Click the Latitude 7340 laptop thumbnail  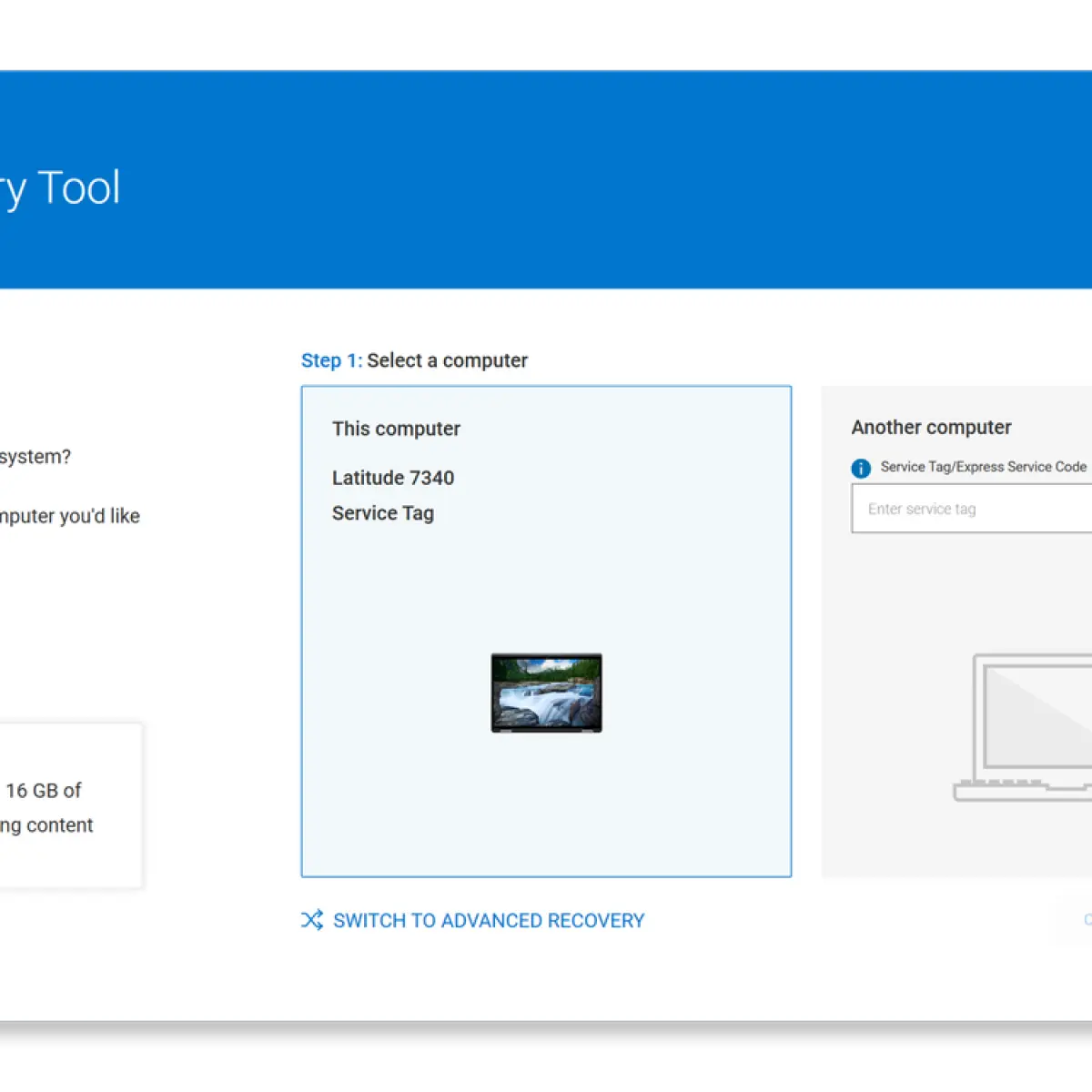[546, 693]
